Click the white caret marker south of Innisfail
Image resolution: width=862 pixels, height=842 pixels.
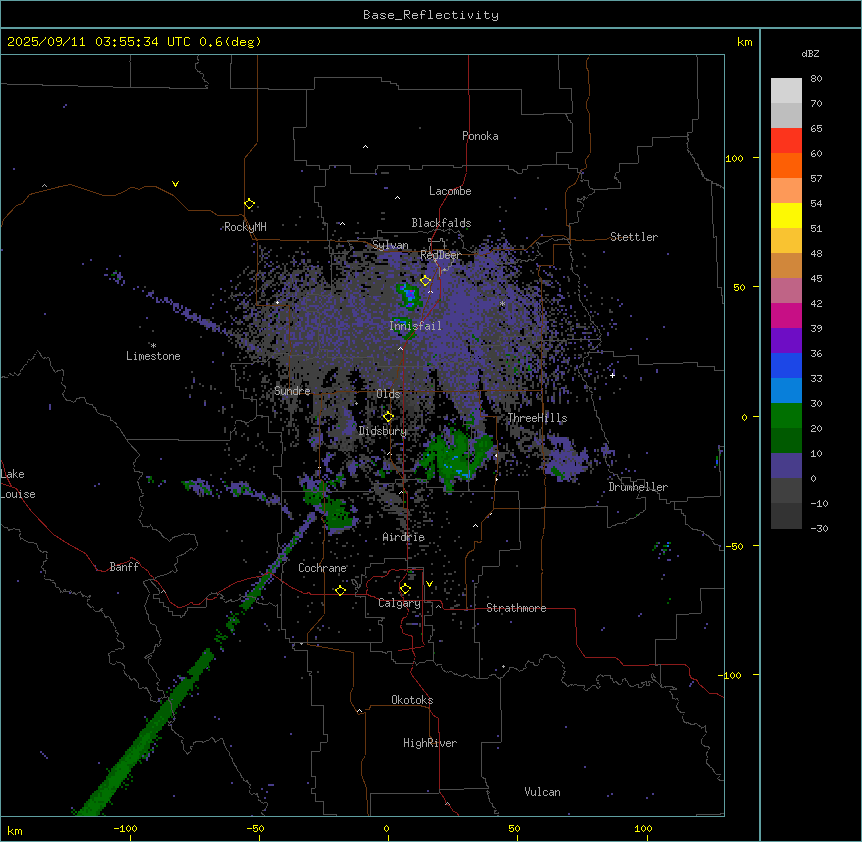(x=400, y=349)
